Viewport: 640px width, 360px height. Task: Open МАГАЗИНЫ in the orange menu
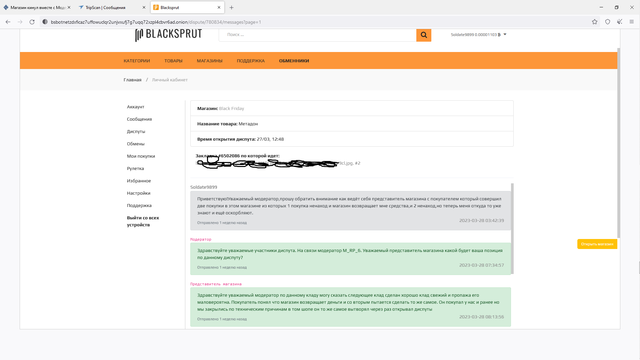(x=209, y=61)
